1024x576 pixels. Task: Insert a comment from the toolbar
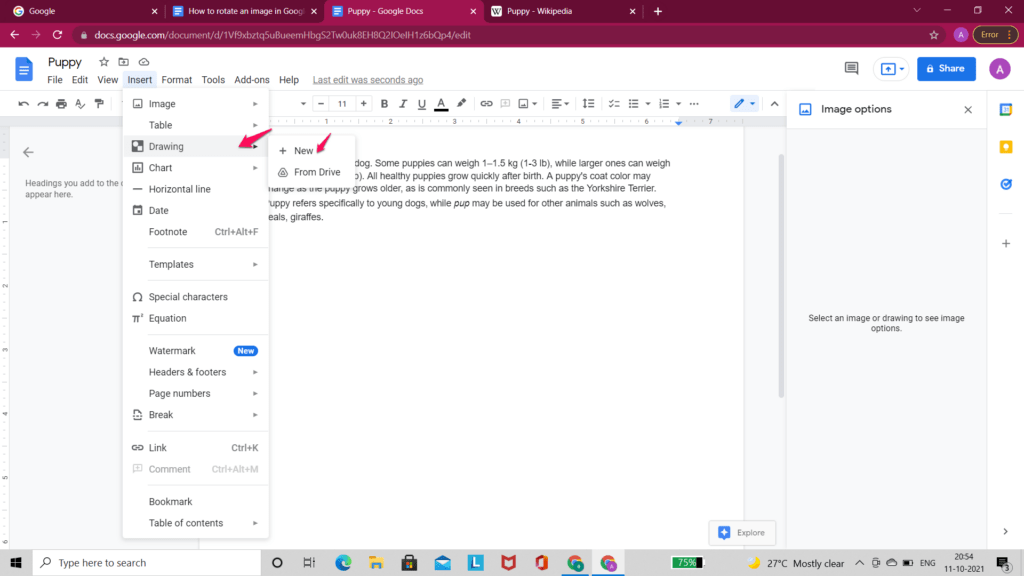coord(505,103)
